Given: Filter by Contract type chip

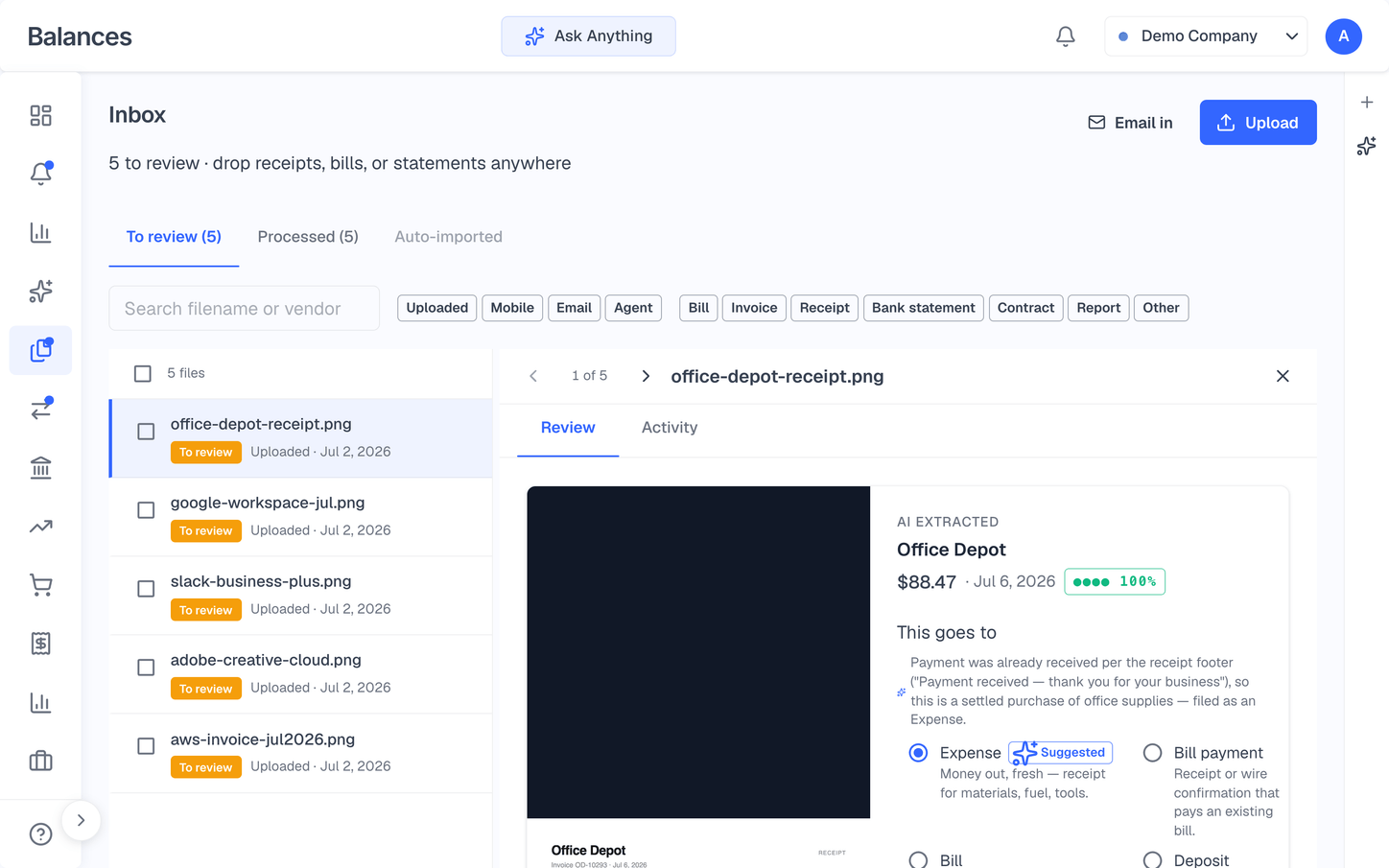Looking at the screenshot, I should click(x=1025, y=308).
